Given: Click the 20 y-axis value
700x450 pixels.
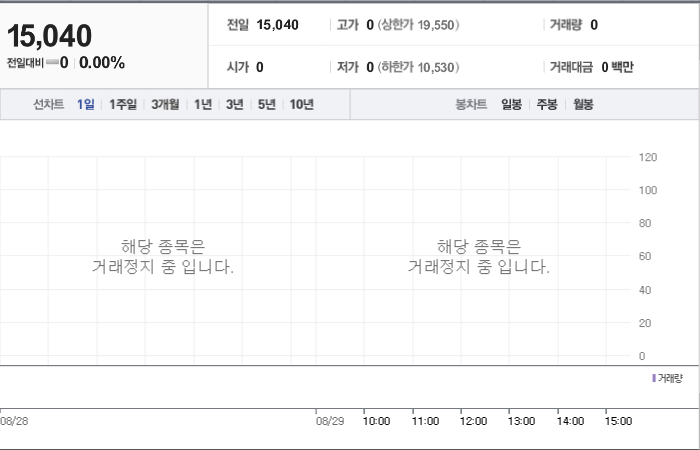Looking at the screenshot, I should click(645, 323).
